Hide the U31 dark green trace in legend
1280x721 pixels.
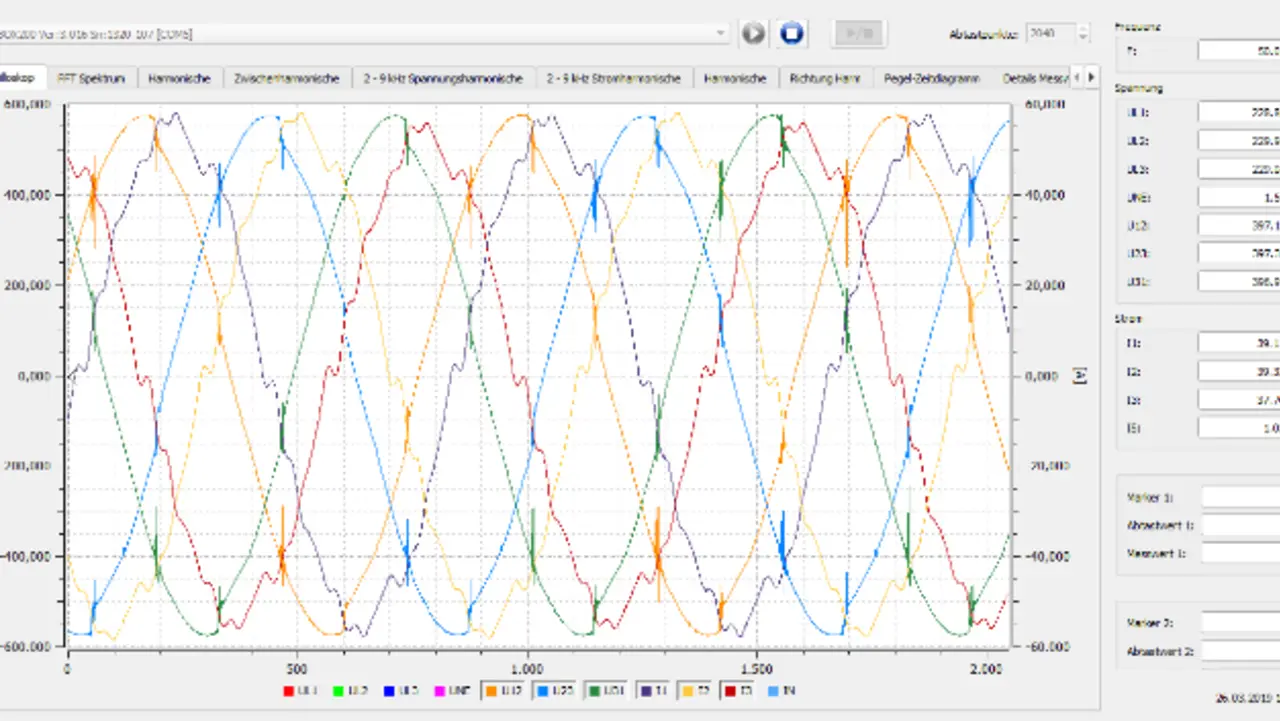point(592,691)
